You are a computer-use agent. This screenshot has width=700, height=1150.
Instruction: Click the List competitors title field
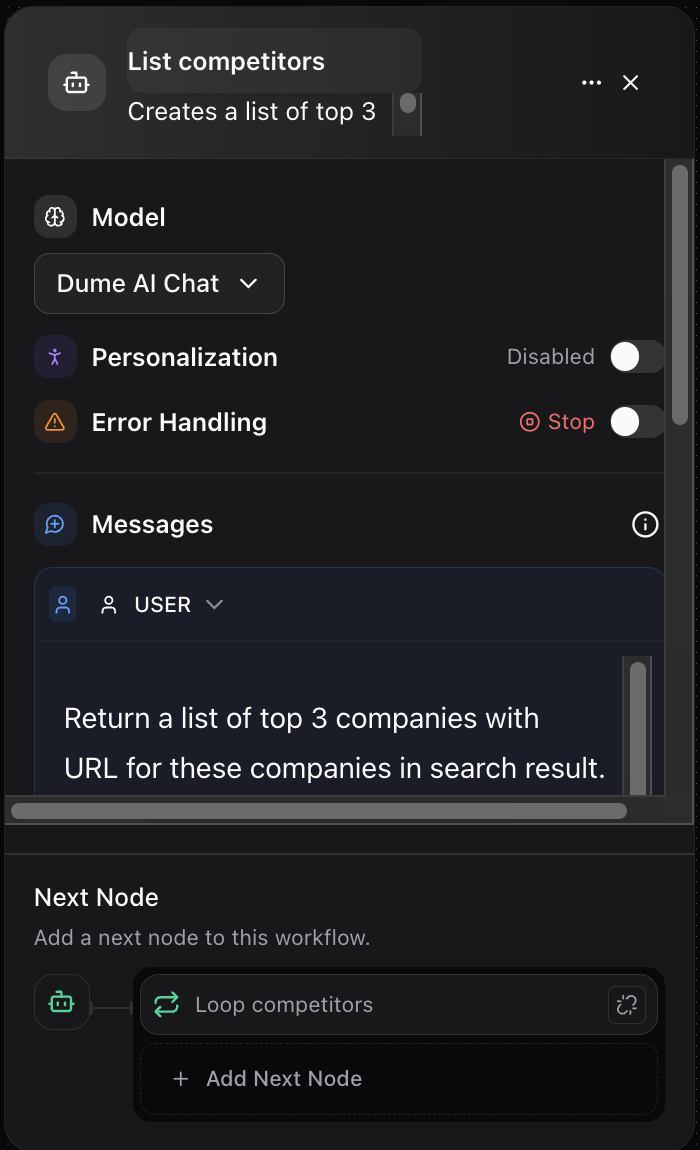click(225, 61)
